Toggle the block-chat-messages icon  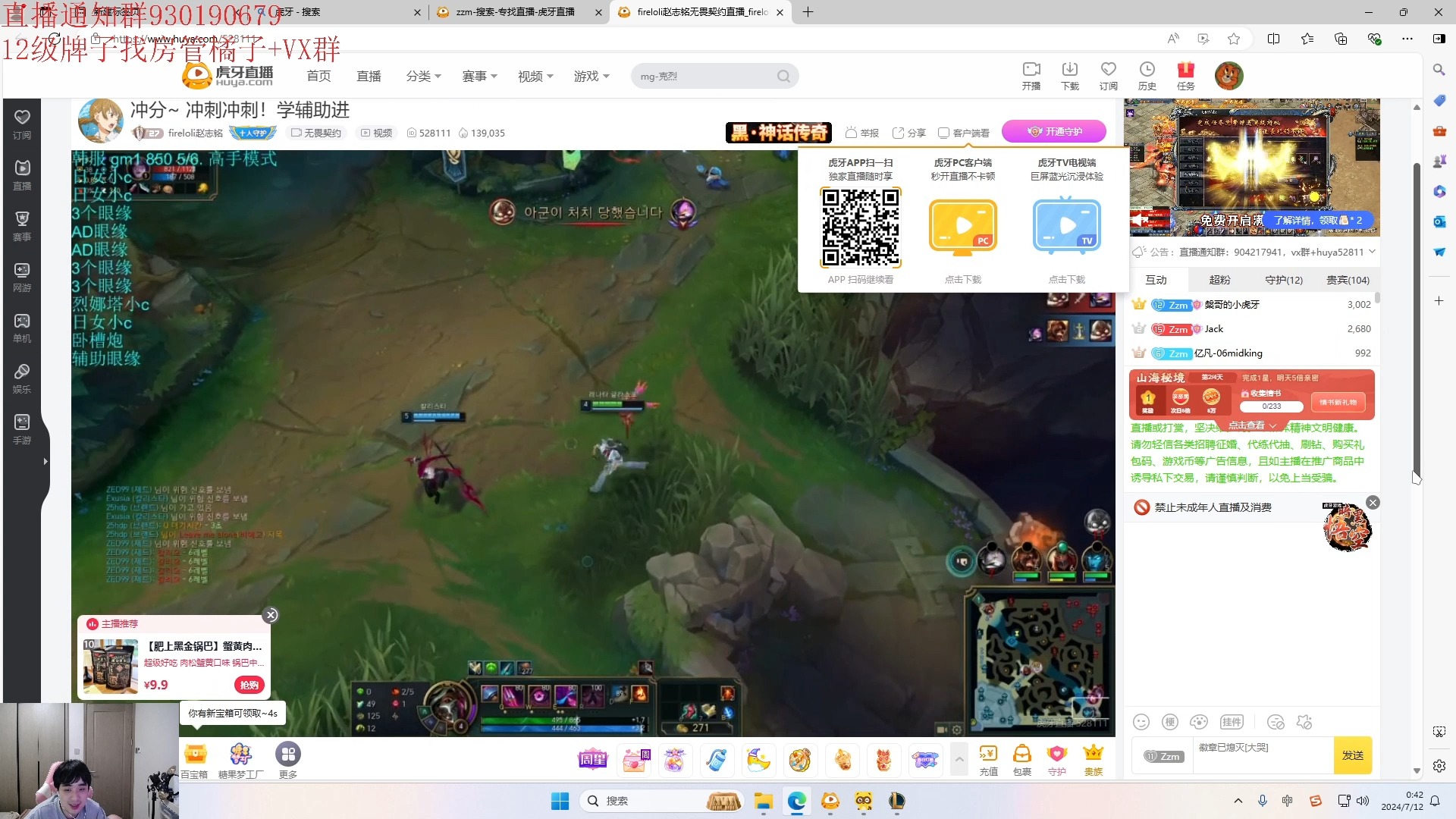(x=1276, y=722)
